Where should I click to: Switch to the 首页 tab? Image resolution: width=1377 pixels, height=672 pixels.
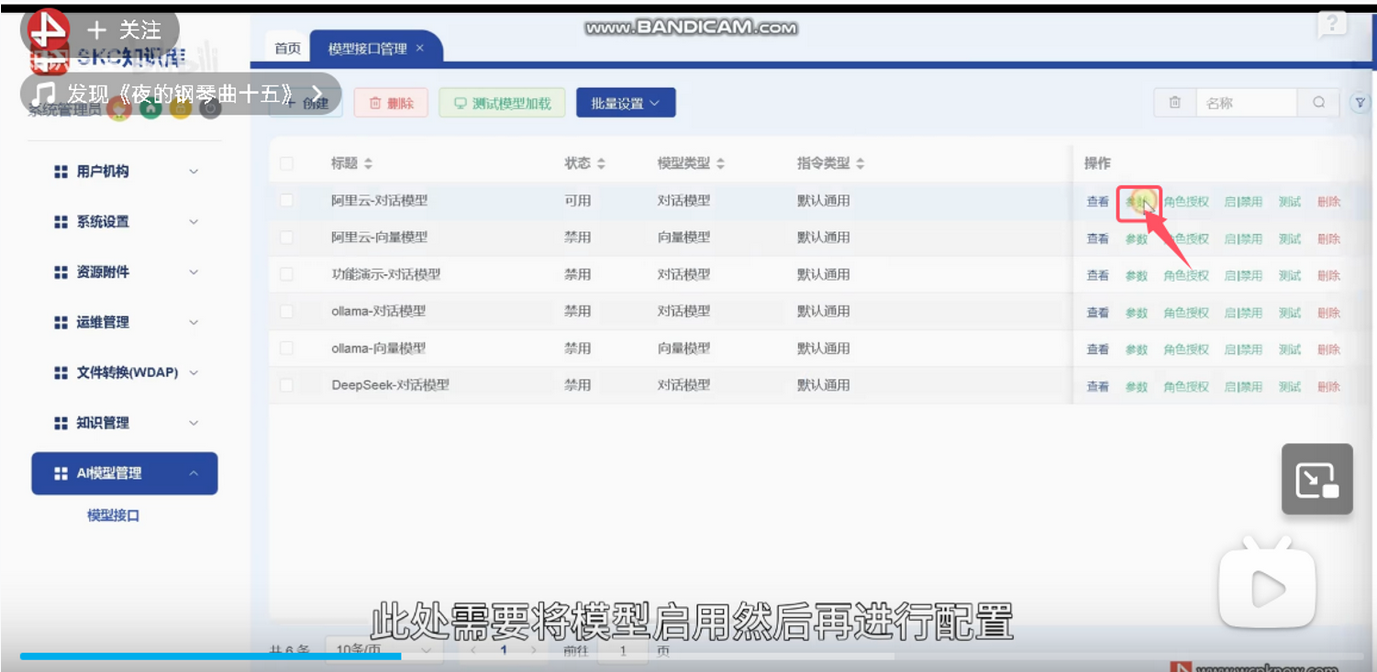[x=287, y=46]
